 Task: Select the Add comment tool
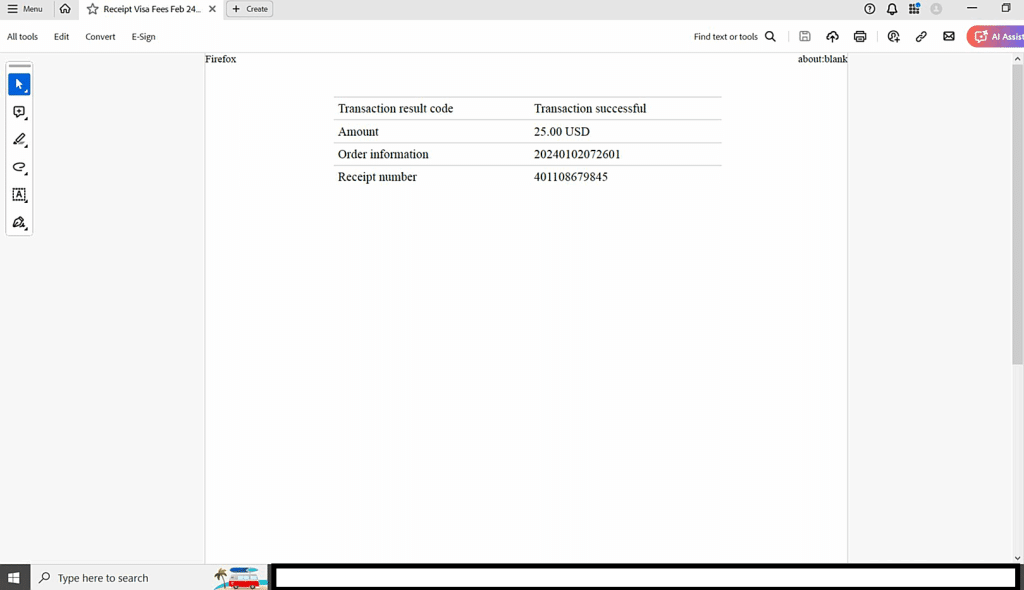[x=19, y=113]
